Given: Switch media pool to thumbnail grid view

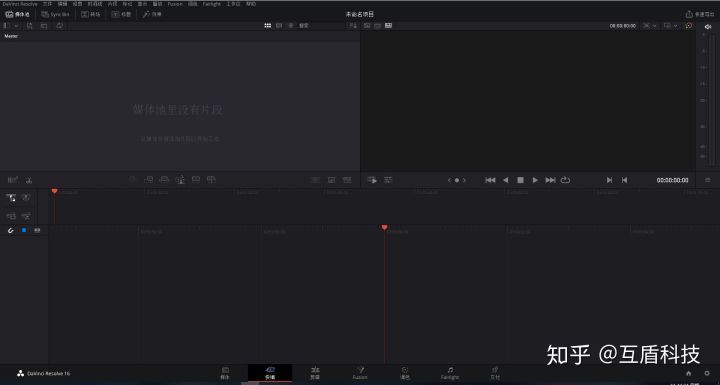Looking at the screenshot, I should pyautogui.click(x=268, y=26).
